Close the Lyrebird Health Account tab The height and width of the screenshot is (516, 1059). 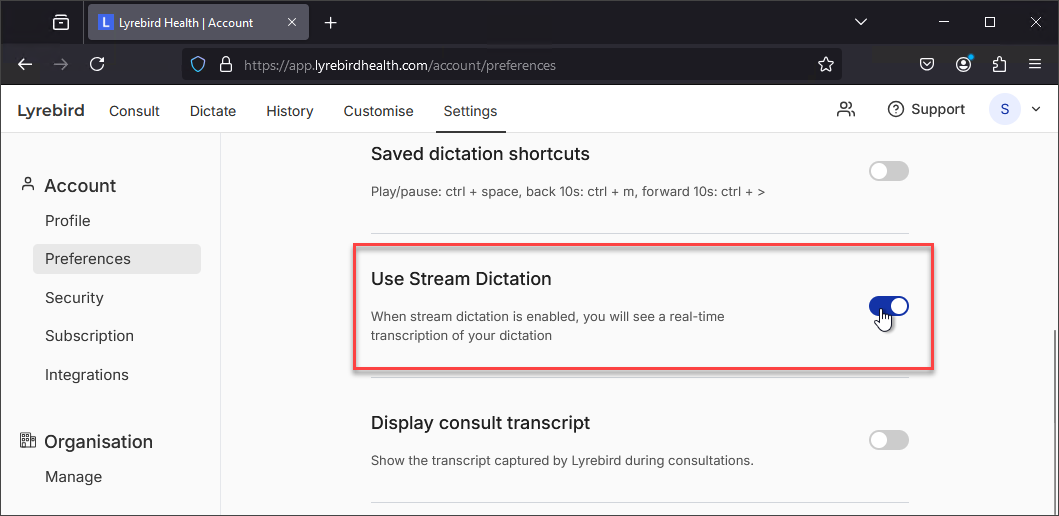292,22
